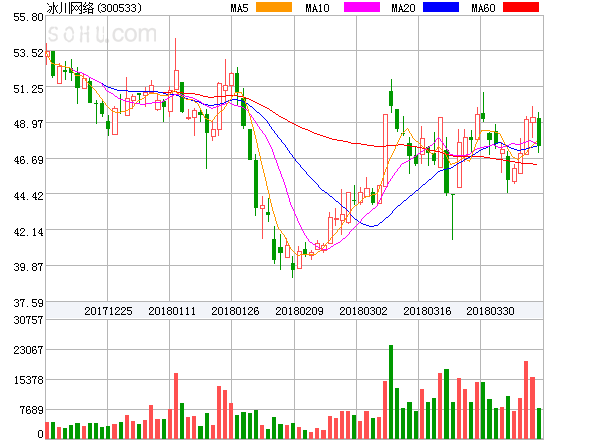This screenshot has height=440, width=600.
Task: Click the 48.97 price axis label
Action: pos(28,124)
